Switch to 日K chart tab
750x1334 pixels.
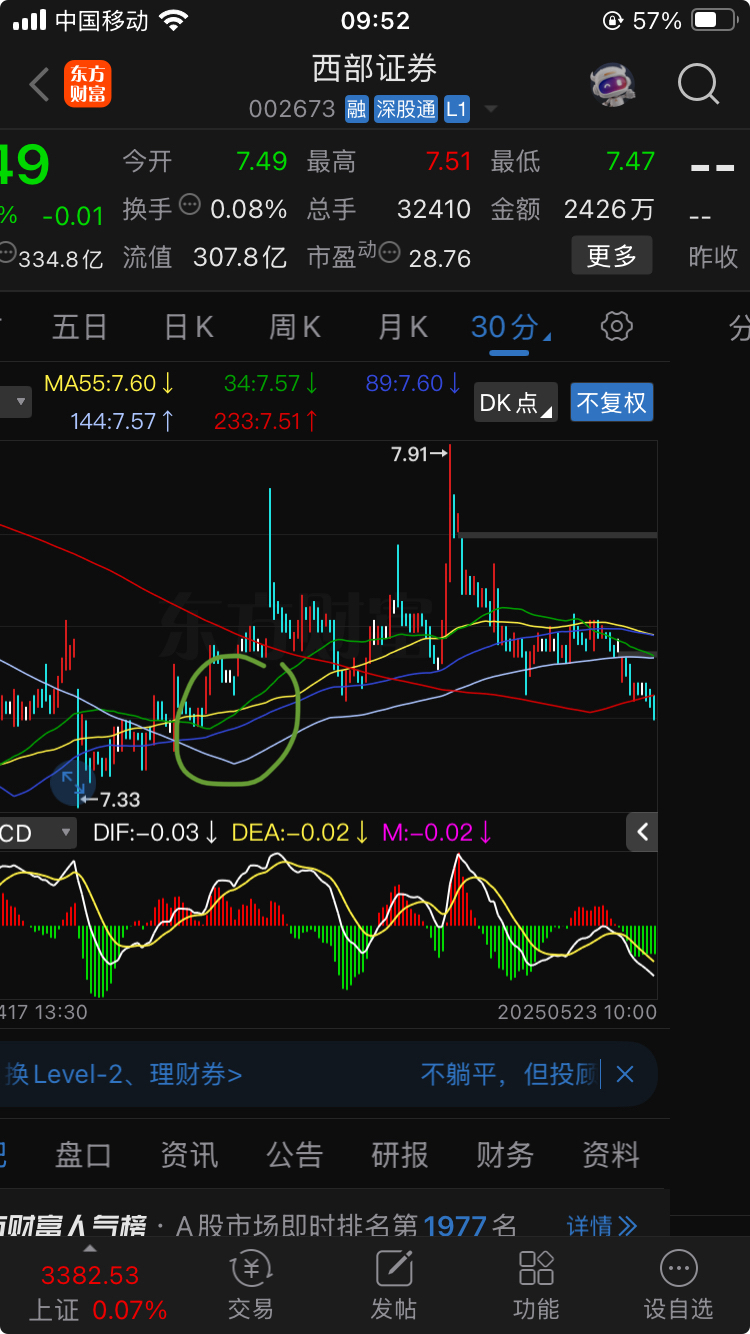[189, 327]
